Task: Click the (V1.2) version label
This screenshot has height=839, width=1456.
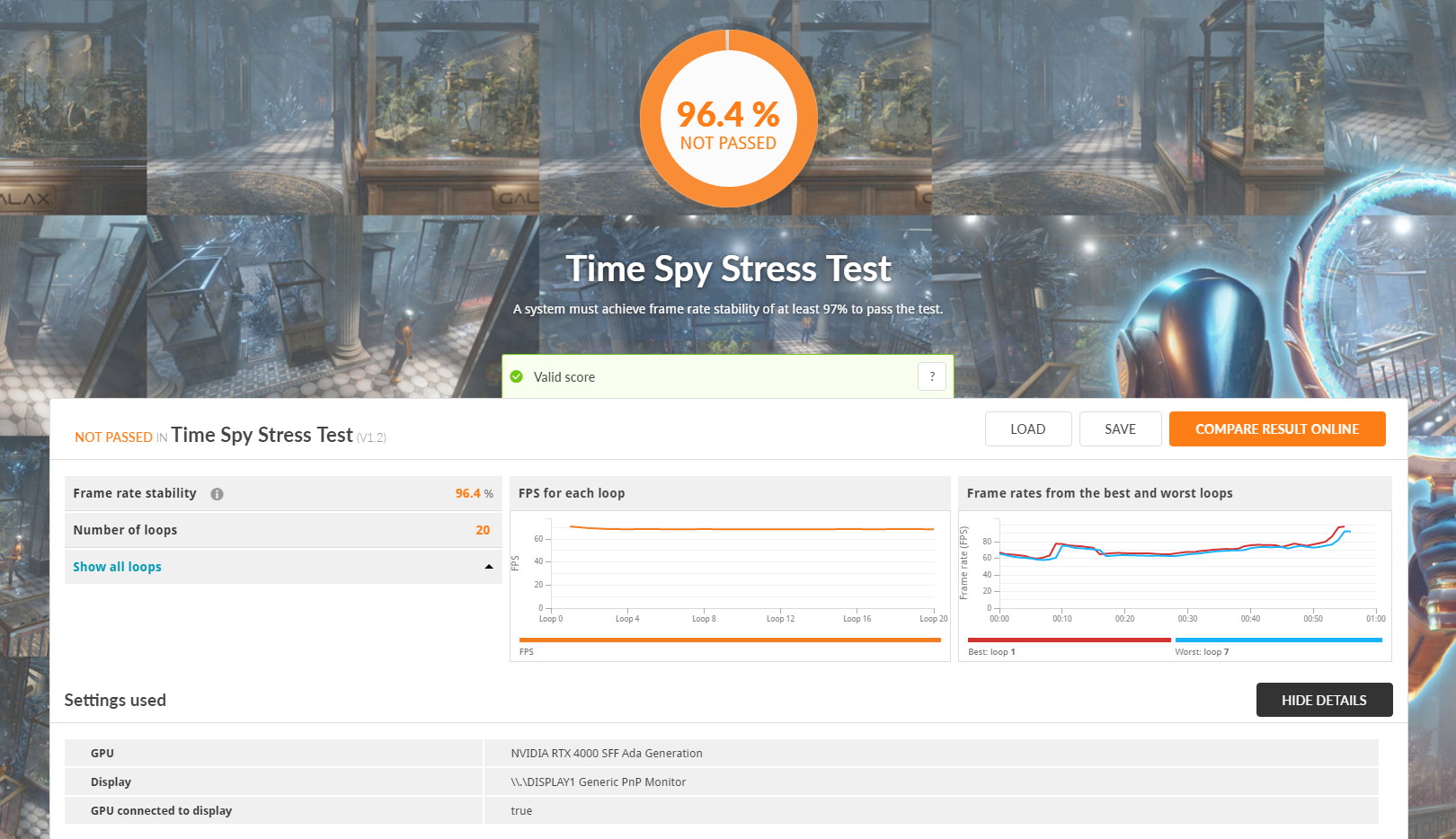Action: coord(371,438)
